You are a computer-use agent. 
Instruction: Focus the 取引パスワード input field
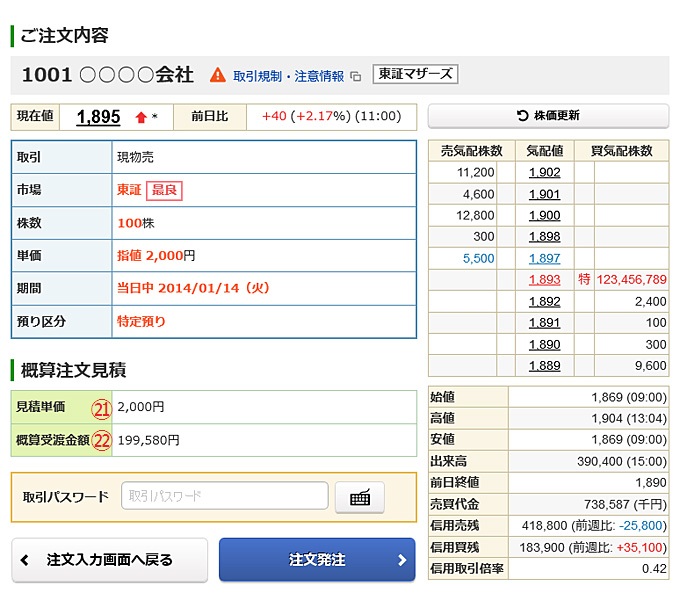224,496
